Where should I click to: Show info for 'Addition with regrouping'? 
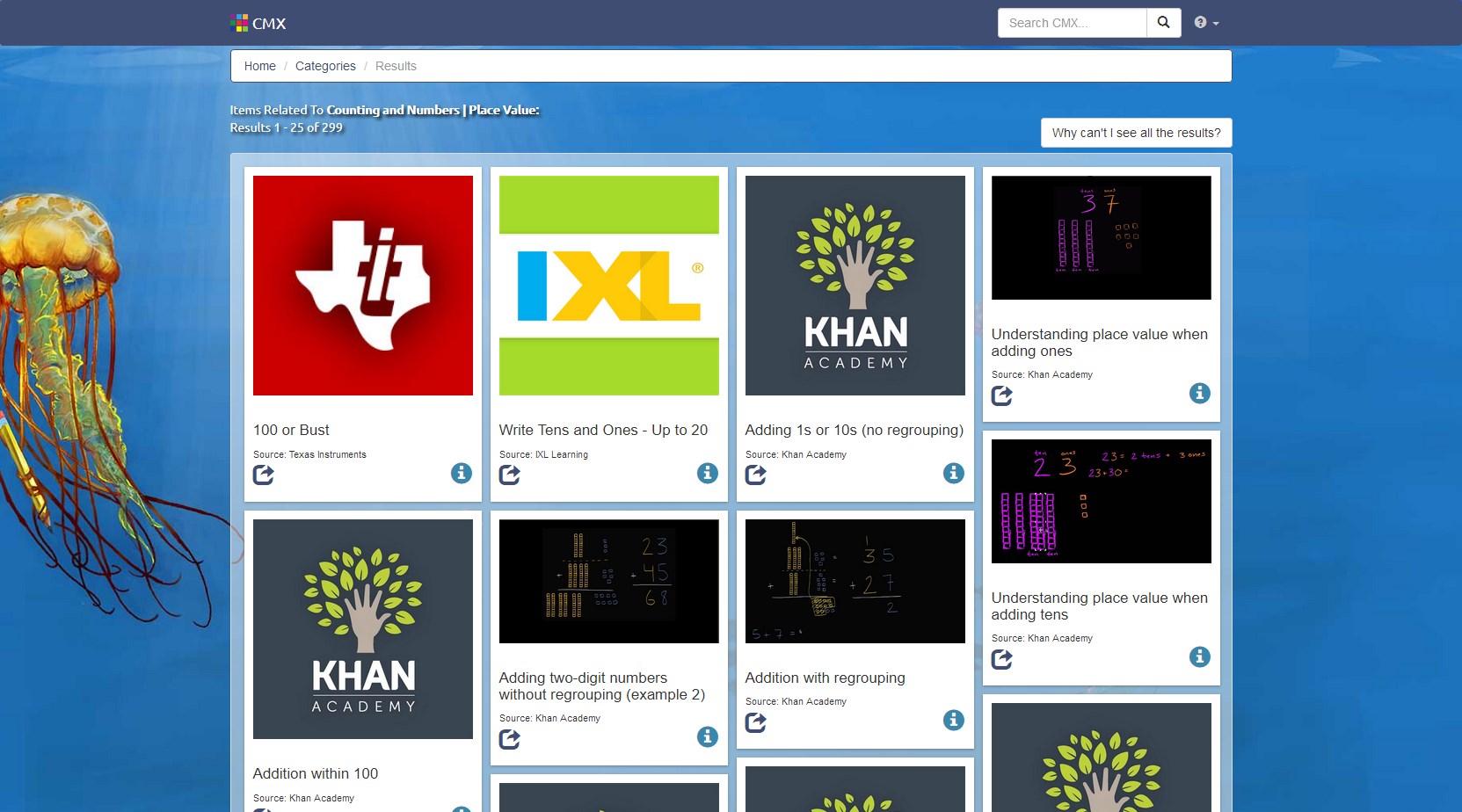[x=954, y=720]
